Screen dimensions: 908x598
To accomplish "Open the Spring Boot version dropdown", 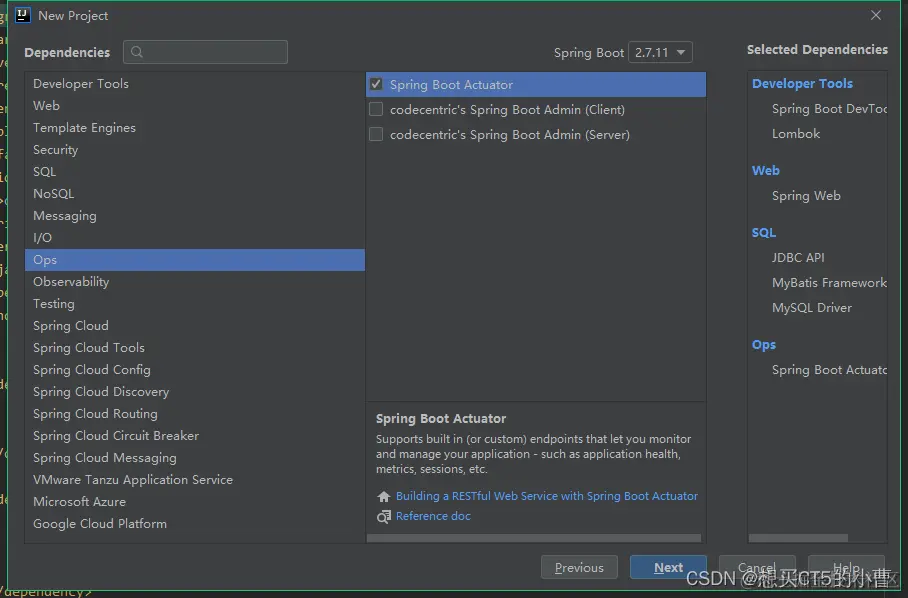I will tap(660, 52).
